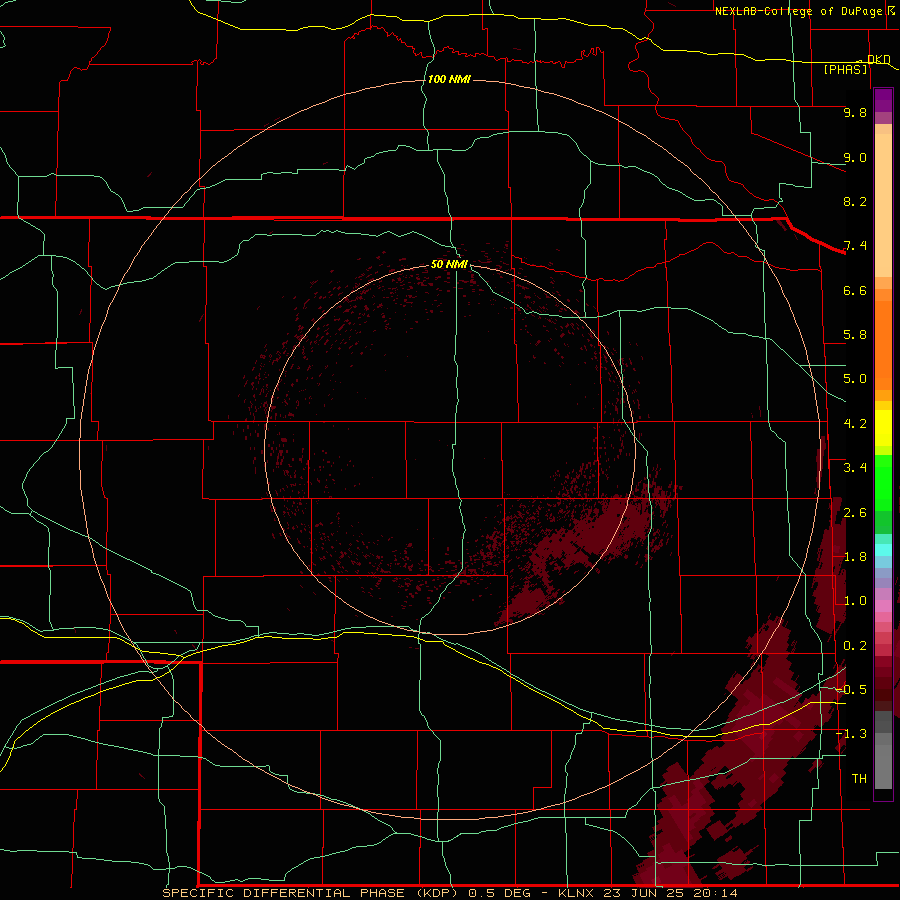
Task: Click the cyan segment of the color bar
Action: point(883,550)
